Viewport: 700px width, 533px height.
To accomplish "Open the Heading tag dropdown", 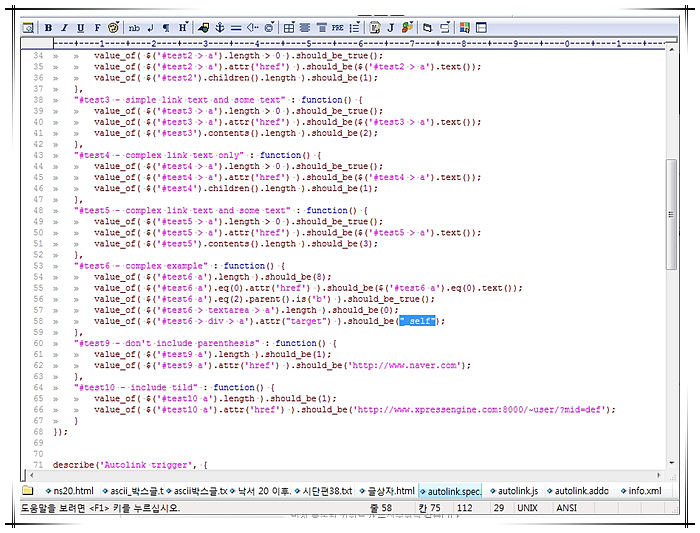I will [183, 28].
